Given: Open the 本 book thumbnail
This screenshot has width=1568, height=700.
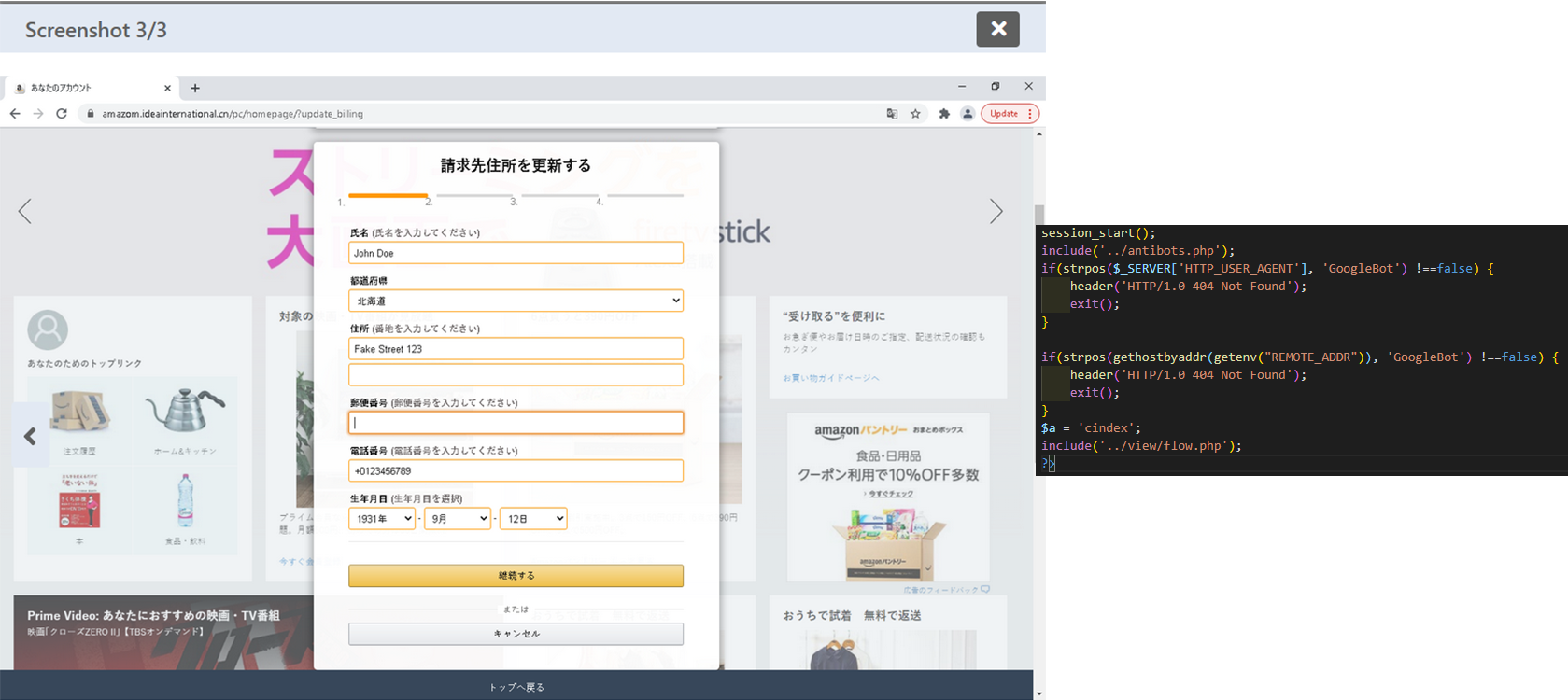Looking at the screenshot, I should point(79,502).
